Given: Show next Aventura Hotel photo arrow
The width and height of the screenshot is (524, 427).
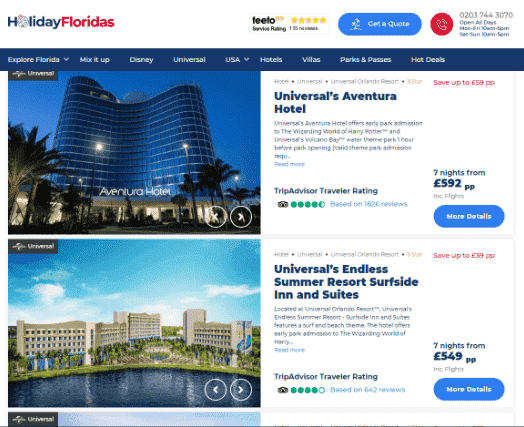Looking at the screenshot, I should pos(241,217).
